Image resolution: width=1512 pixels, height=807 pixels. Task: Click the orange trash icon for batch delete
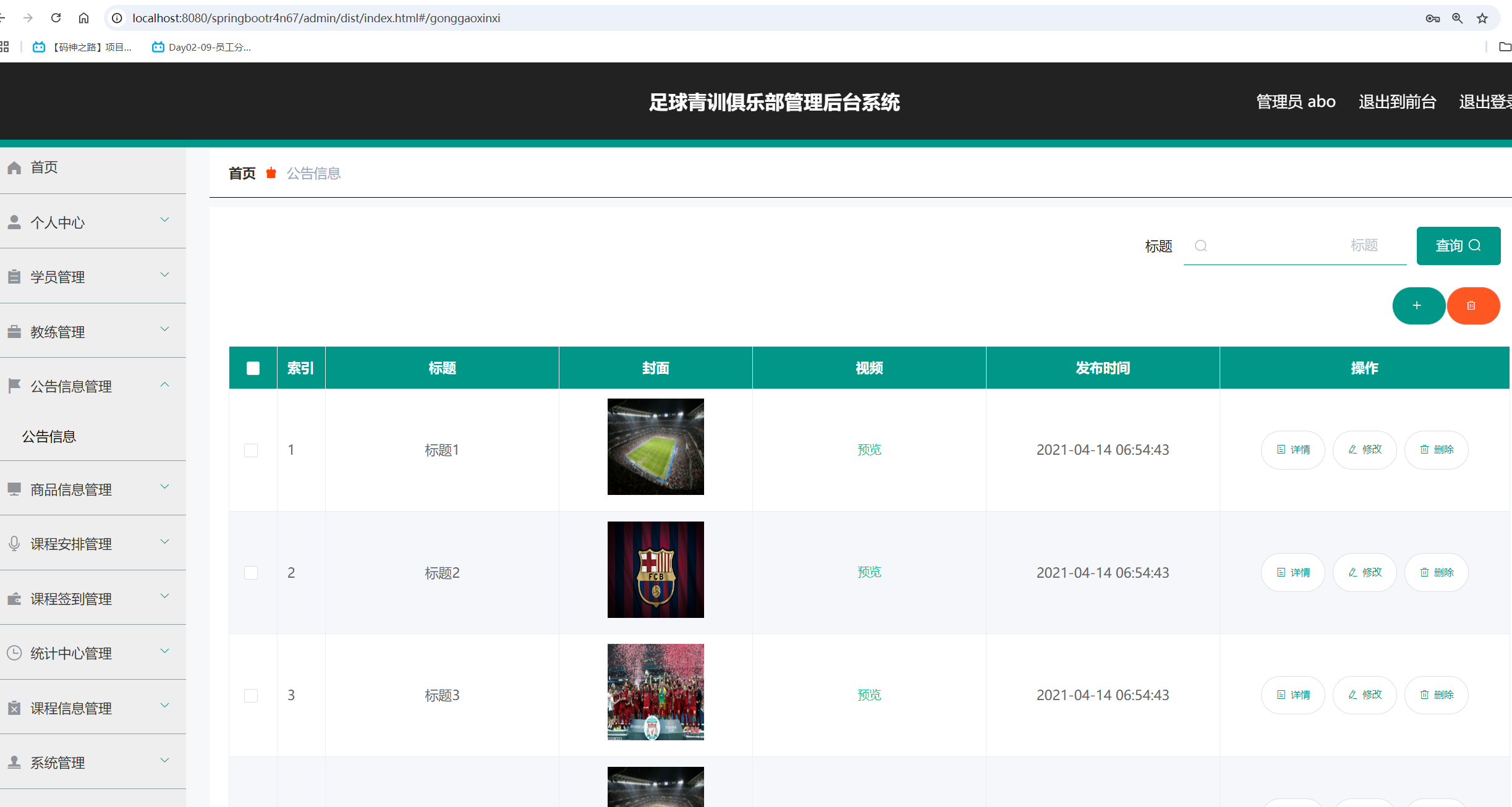click(x=1473, y=305)
